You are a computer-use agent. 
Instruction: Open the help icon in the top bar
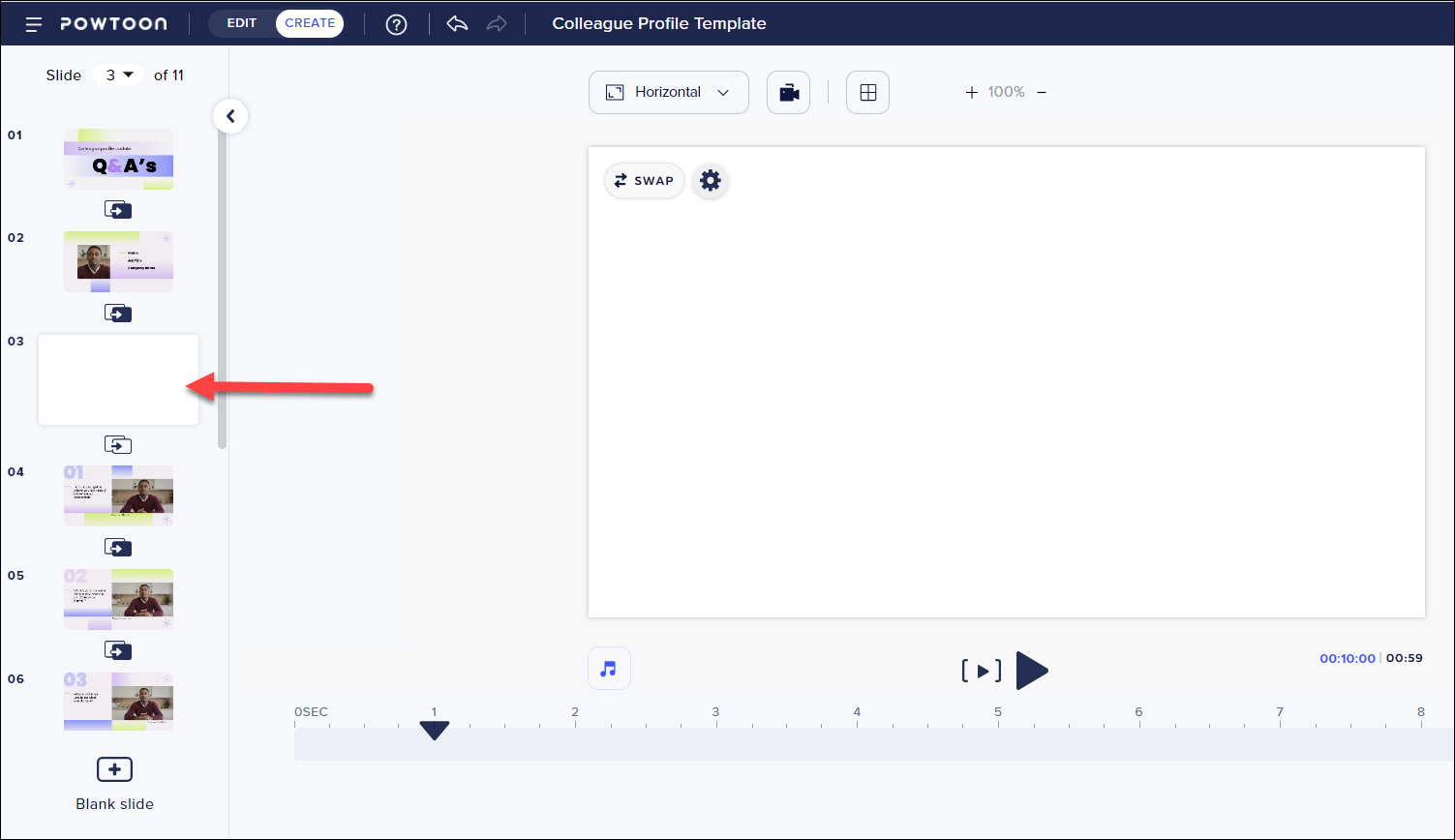[x=396, y=23]
